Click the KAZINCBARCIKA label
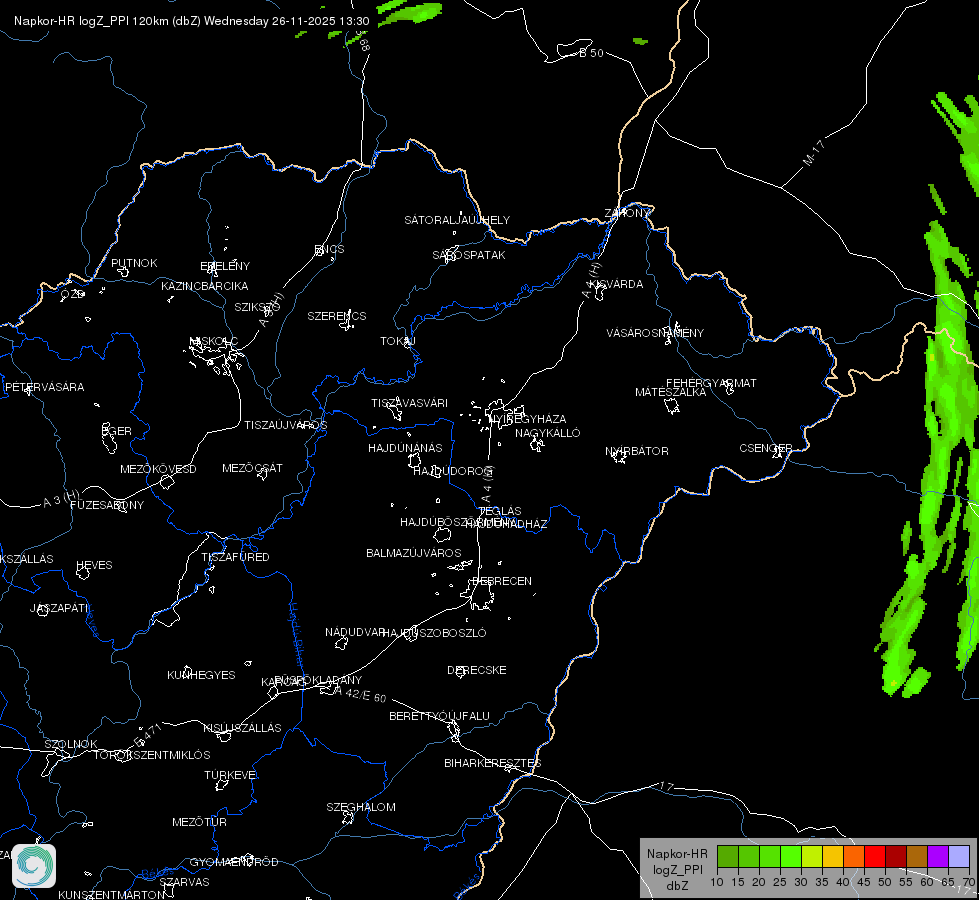This screenshot has height=900, width=979. pyautogui.click(x=205, y=286)
